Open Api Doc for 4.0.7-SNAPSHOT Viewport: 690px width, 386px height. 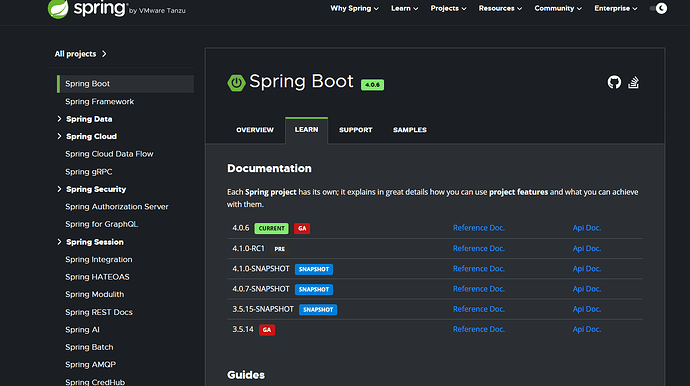[587, 289]
